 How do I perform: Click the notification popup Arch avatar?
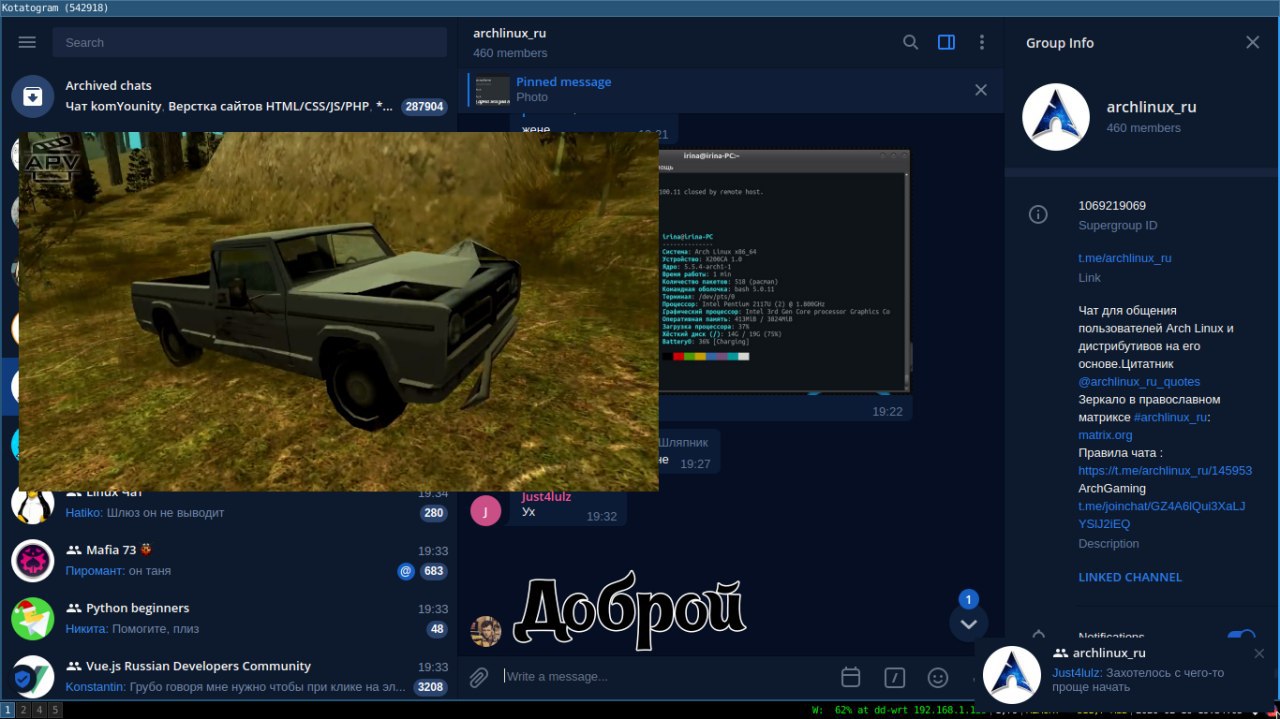pos(1012,675)
